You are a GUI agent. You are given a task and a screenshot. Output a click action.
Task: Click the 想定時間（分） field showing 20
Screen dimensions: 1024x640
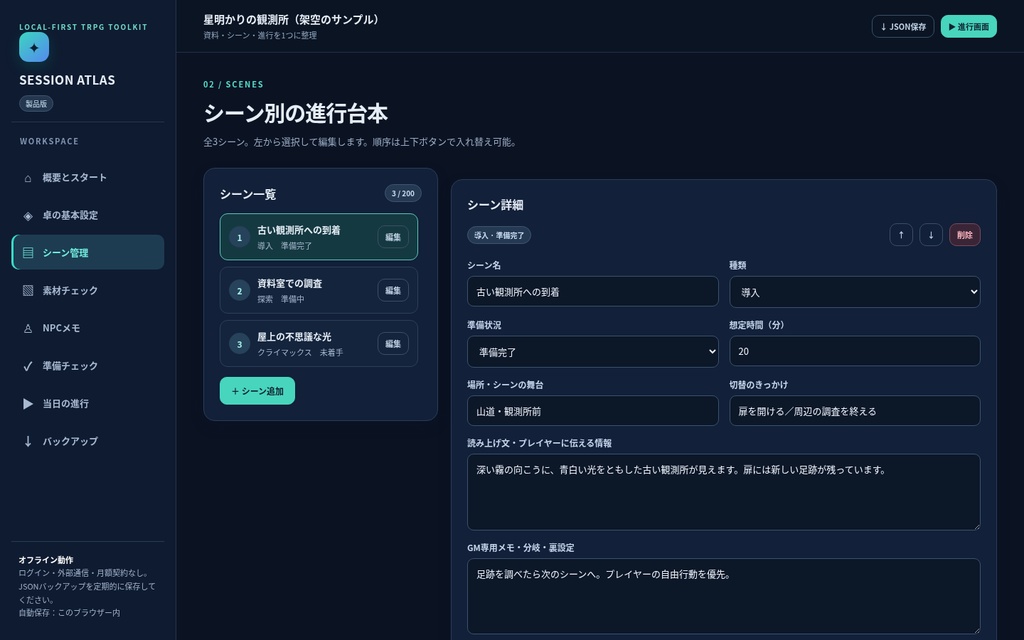(x=855, y=351)
